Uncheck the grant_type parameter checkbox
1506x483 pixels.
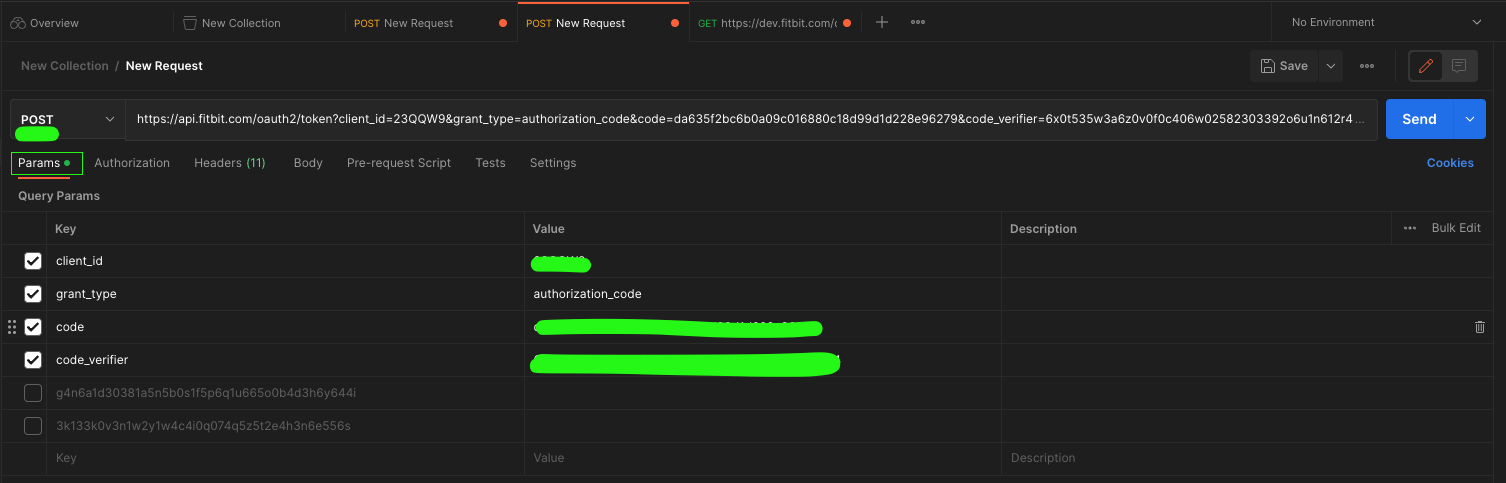point(33,294)
